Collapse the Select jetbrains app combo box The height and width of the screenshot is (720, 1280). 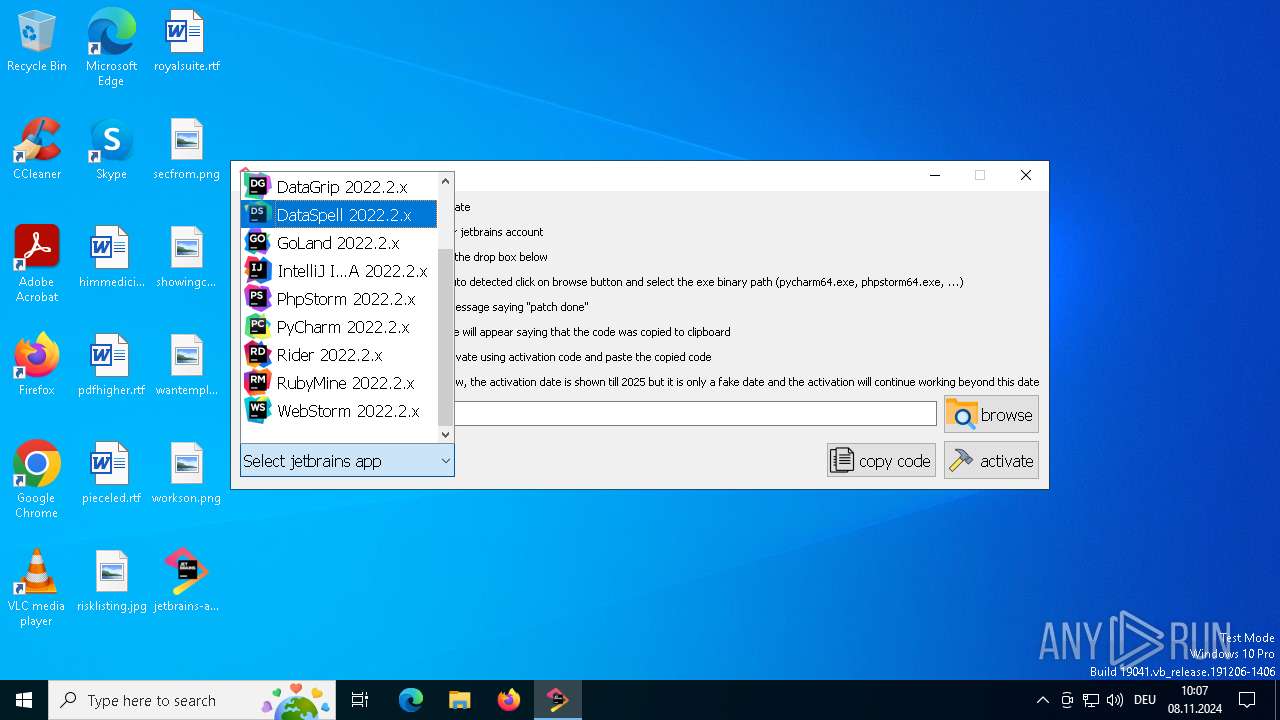pyautogui.click(x=347, y=461)
